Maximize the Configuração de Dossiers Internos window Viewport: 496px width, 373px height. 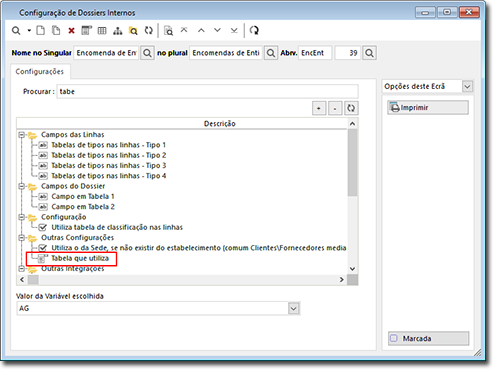pyautogui.click(x=447, y=13)
